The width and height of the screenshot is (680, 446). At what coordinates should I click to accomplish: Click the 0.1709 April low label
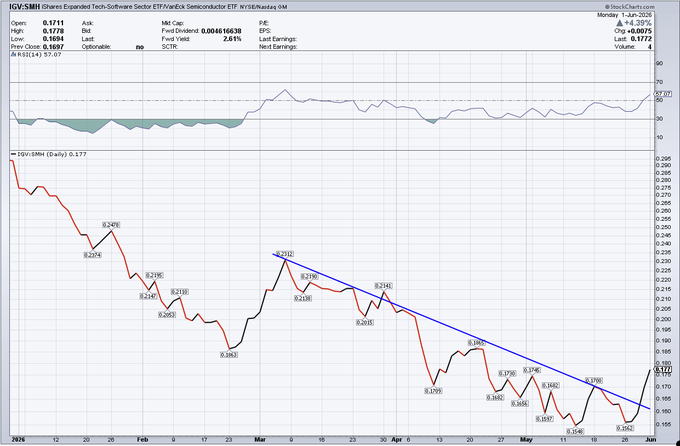pyautogui.click(x=433, y=391)
